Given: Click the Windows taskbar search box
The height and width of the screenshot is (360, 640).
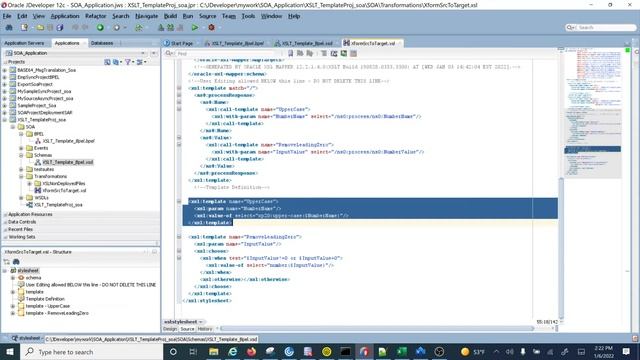Looking at the screenshot, I should [91, 351].
